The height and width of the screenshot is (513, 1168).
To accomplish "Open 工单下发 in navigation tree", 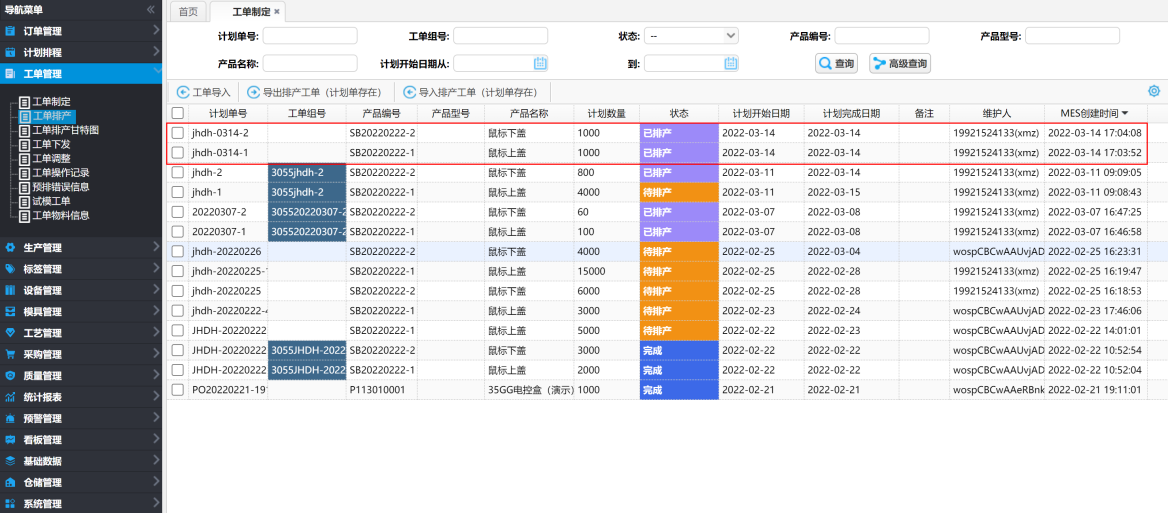I will [x=51, y=144].
